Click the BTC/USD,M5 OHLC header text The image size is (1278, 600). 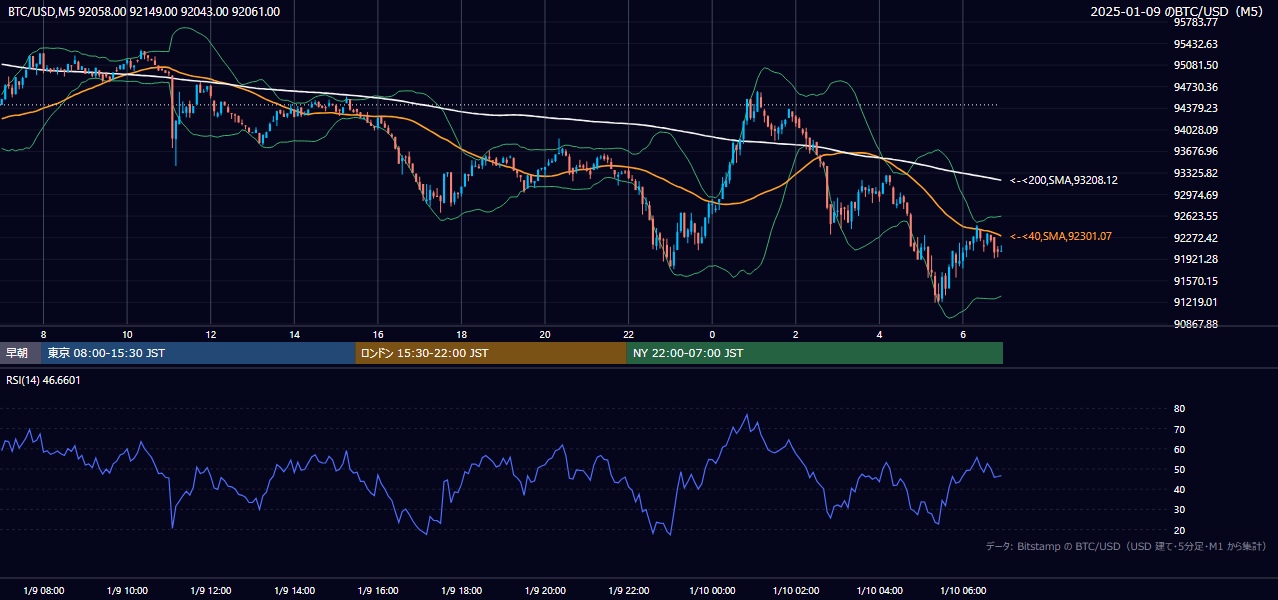pyautogui.click(x=144, y=12)
